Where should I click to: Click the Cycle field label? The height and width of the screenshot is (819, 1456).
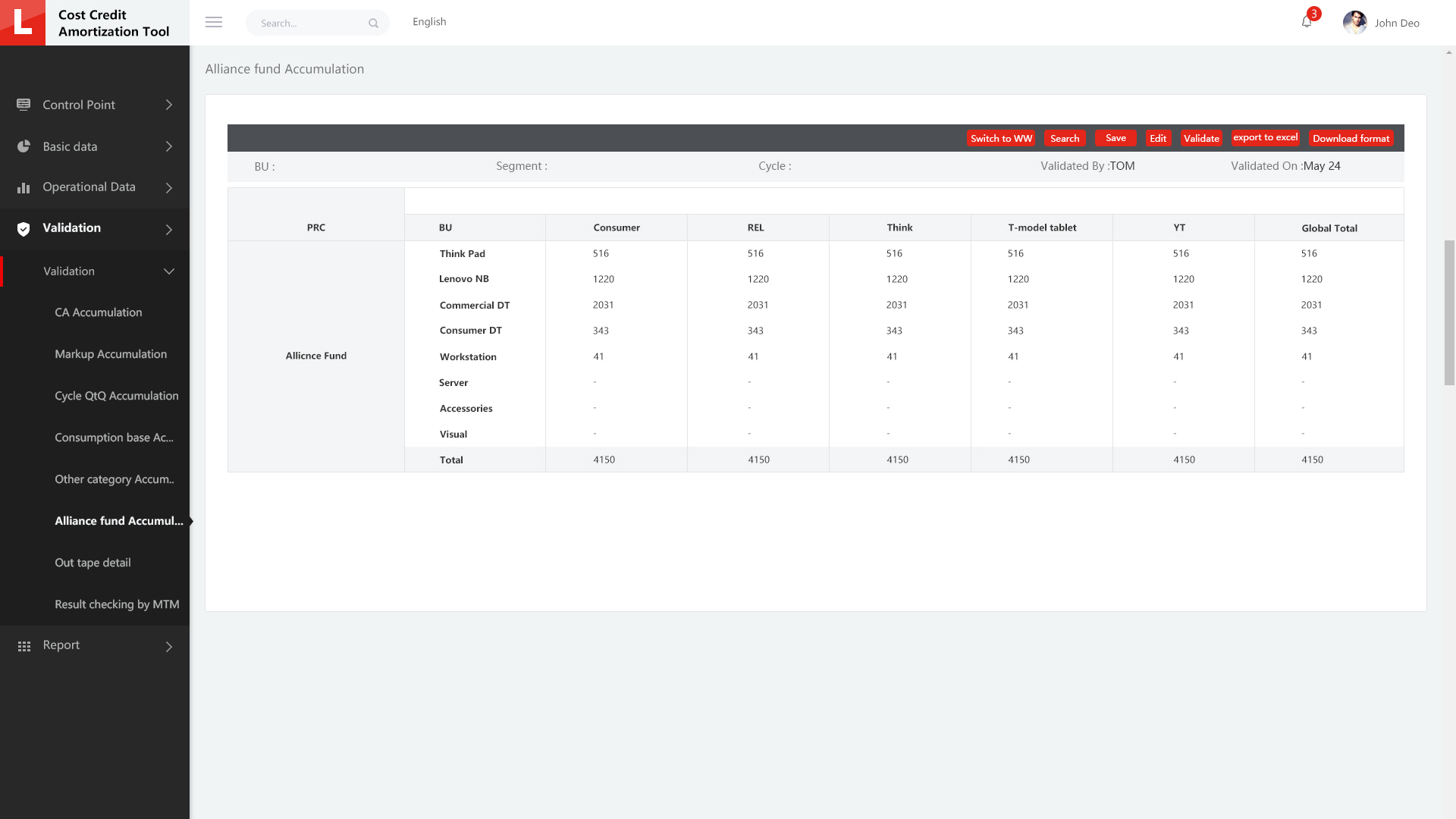coord(775,166)
